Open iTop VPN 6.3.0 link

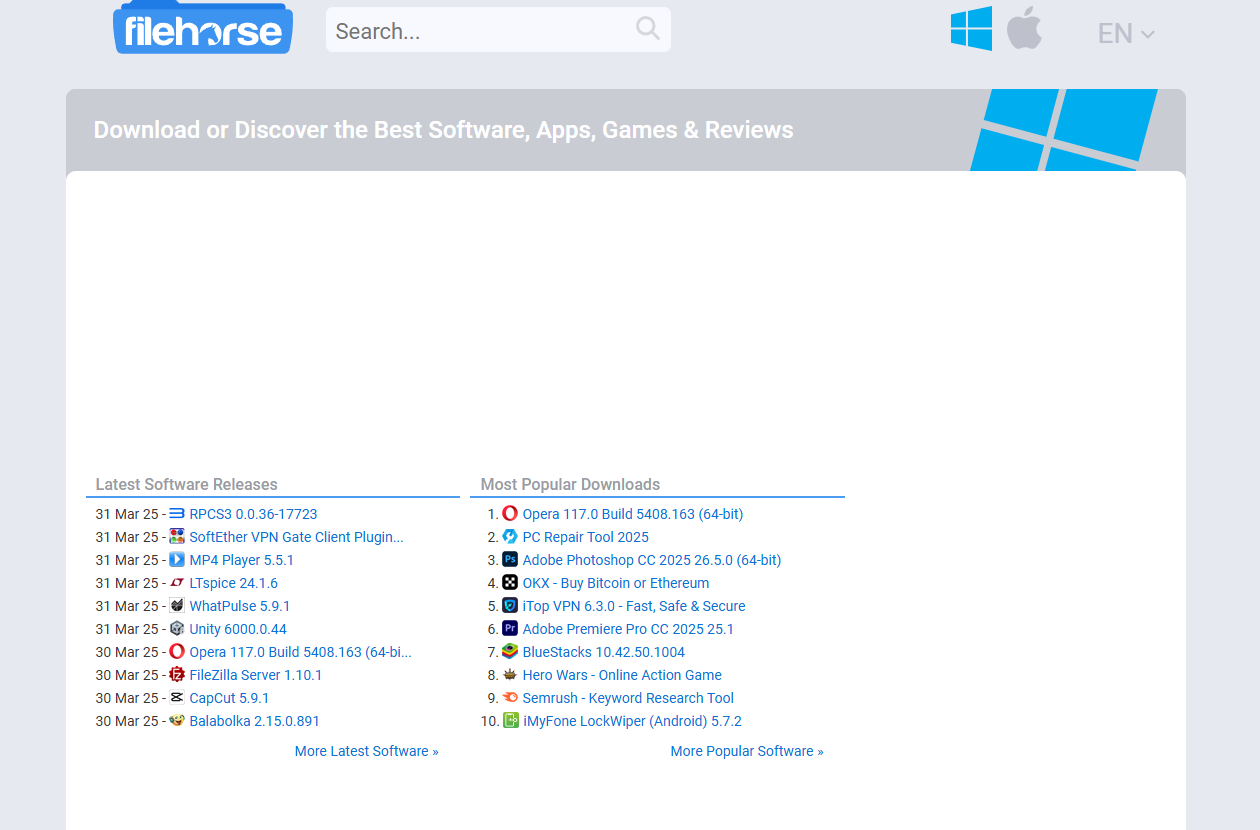[x=634, y=606]
